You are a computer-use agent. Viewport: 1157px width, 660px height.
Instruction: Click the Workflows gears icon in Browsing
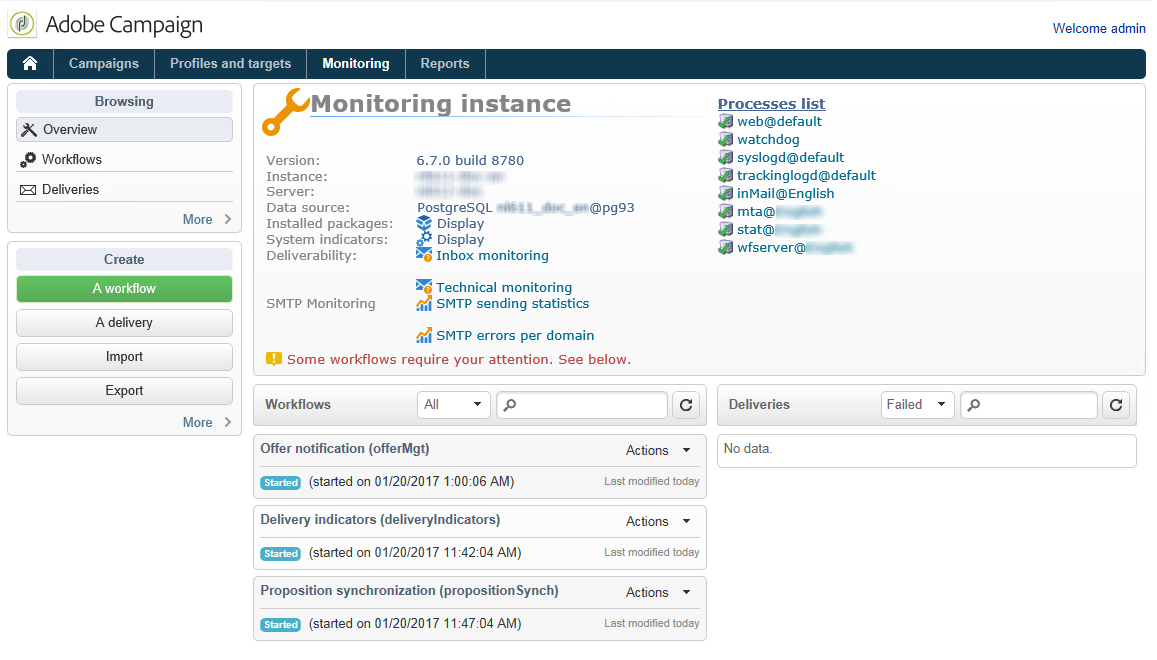[x=28, y=159]
